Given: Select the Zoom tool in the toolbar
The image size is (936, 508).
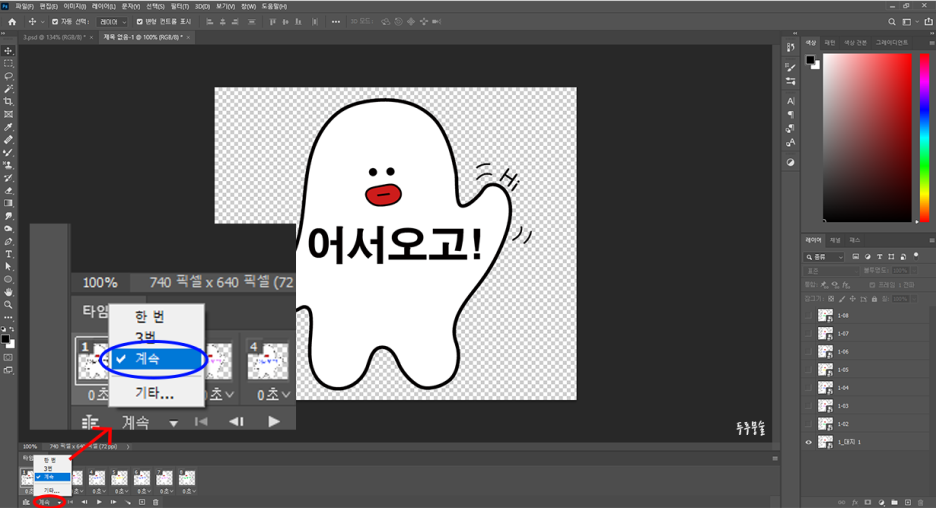Looking at the screenshot, I should (8, 304).
